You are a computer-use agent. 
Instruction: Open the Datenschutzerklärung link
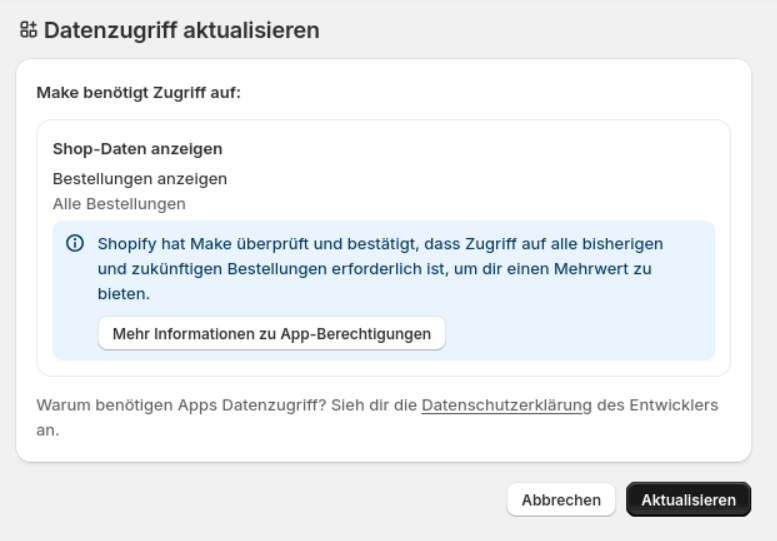click(x=506, y=405)
